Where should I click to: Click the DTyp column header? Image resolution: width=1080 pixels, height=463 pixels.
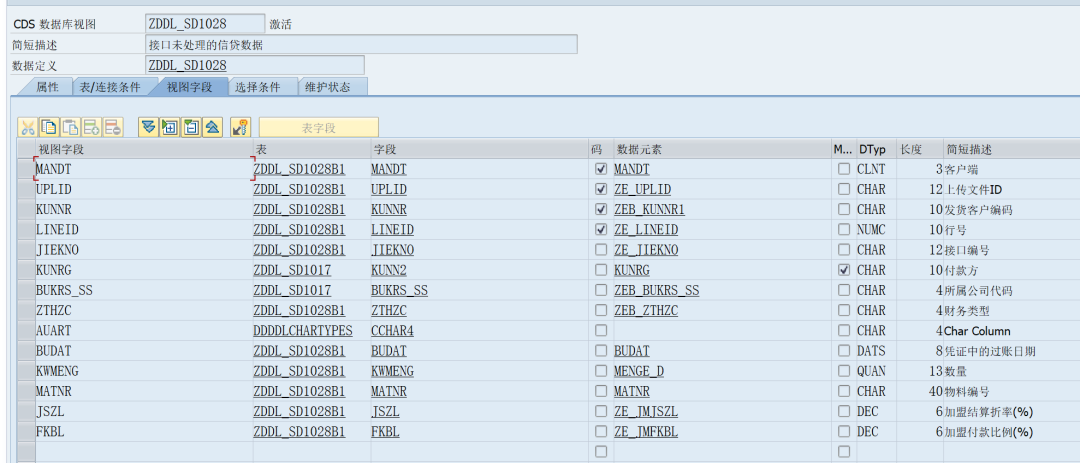pos(875,149)
